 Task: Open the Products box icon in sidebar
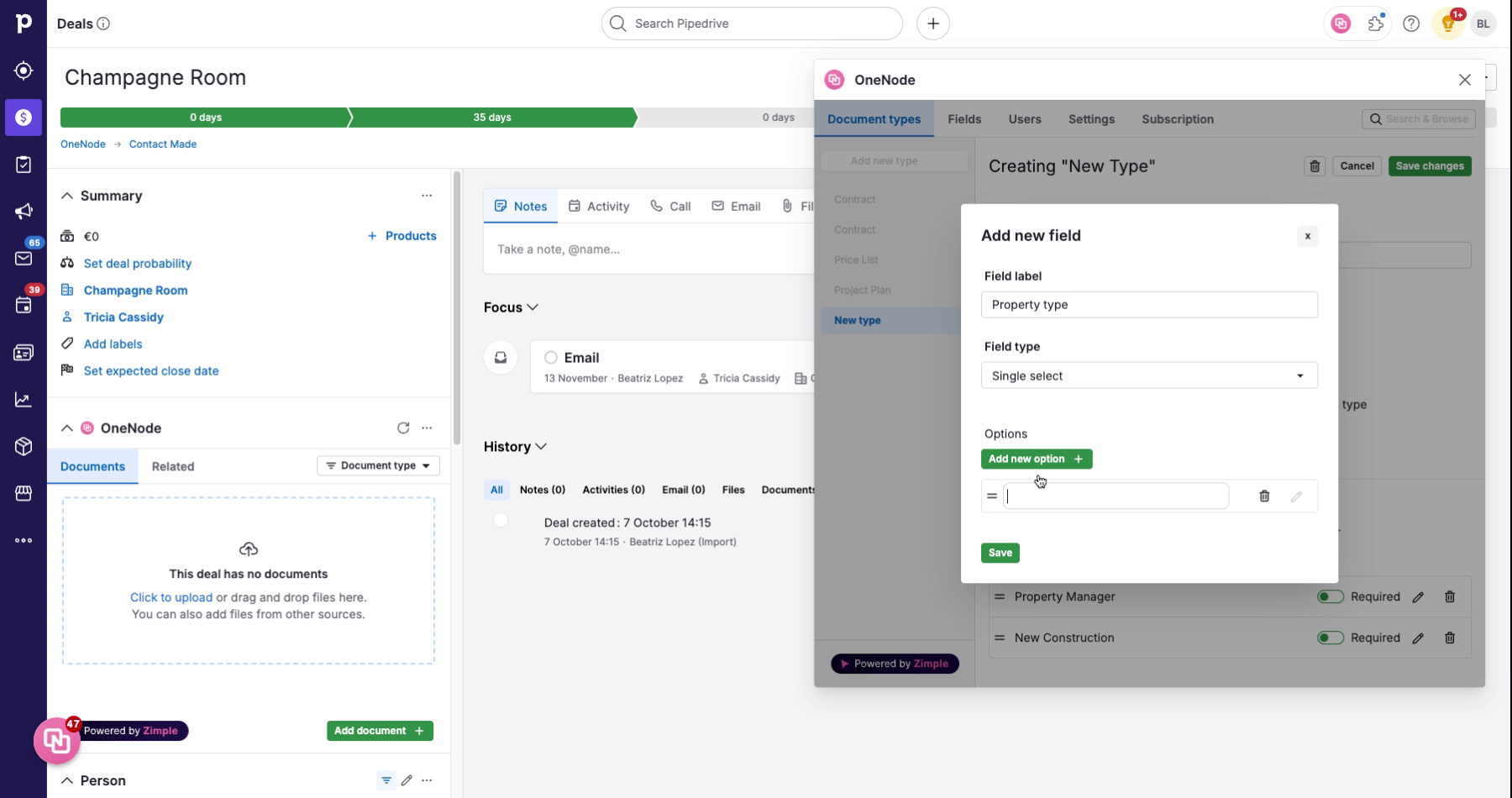click(24, 446)
